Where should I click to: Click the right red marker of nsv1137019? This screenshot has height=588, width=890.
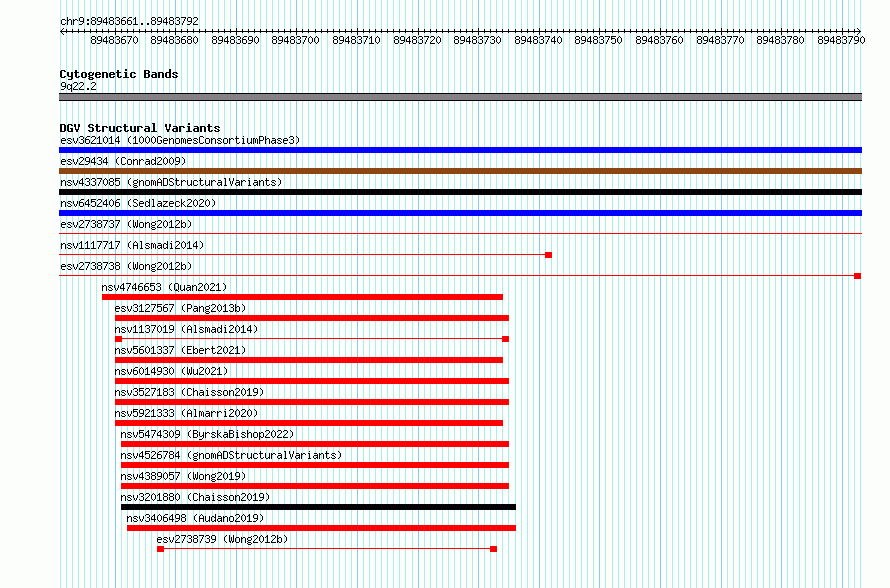click(x=506, y=339)
